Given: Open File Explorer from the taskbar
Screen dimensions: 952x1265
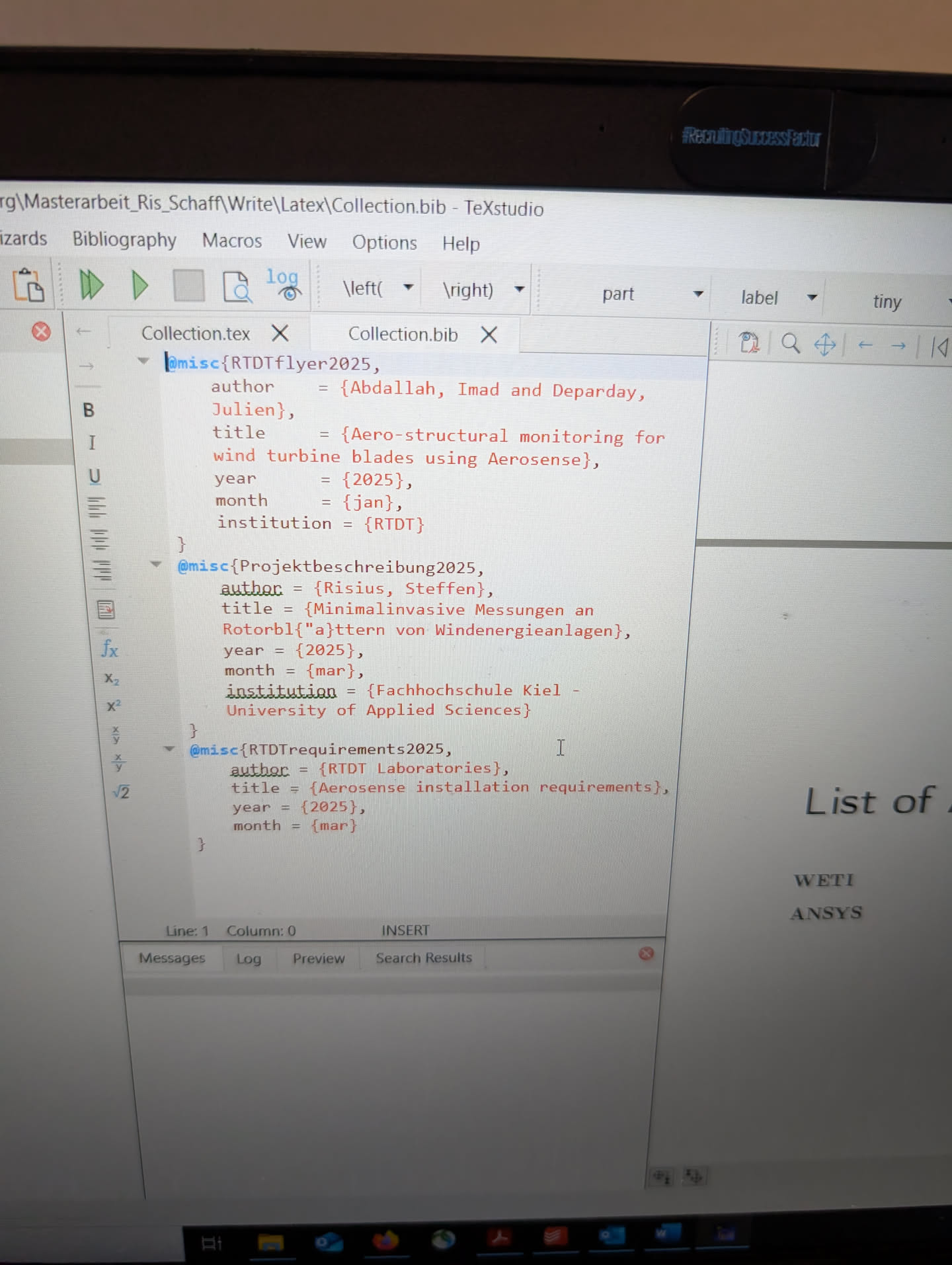Looking at the screenshot, I should tap(270, 1242).
